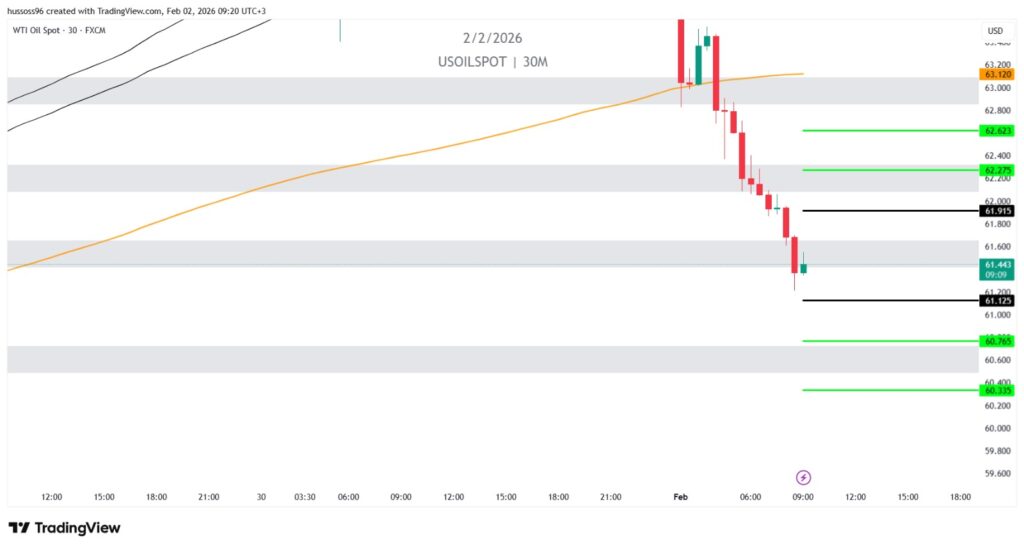Image resolution: width=1024 pixels, height=549 pixels.
Task: Click the green 60.765 price tag
Action: 996,341
